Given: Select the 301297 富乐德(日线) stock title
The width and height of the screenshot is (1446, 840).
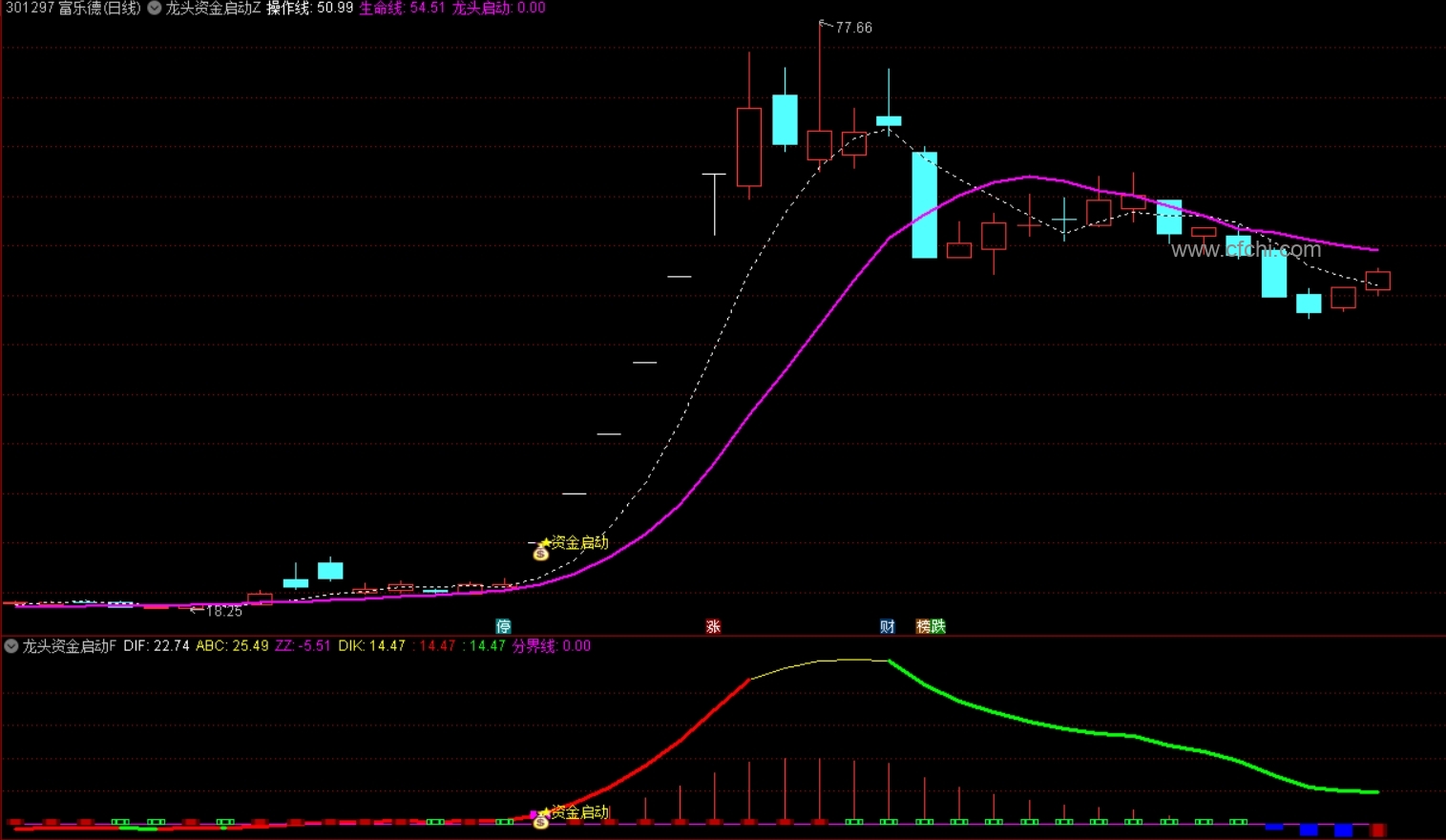Looking at the screenshot, I should pos(73,8).
